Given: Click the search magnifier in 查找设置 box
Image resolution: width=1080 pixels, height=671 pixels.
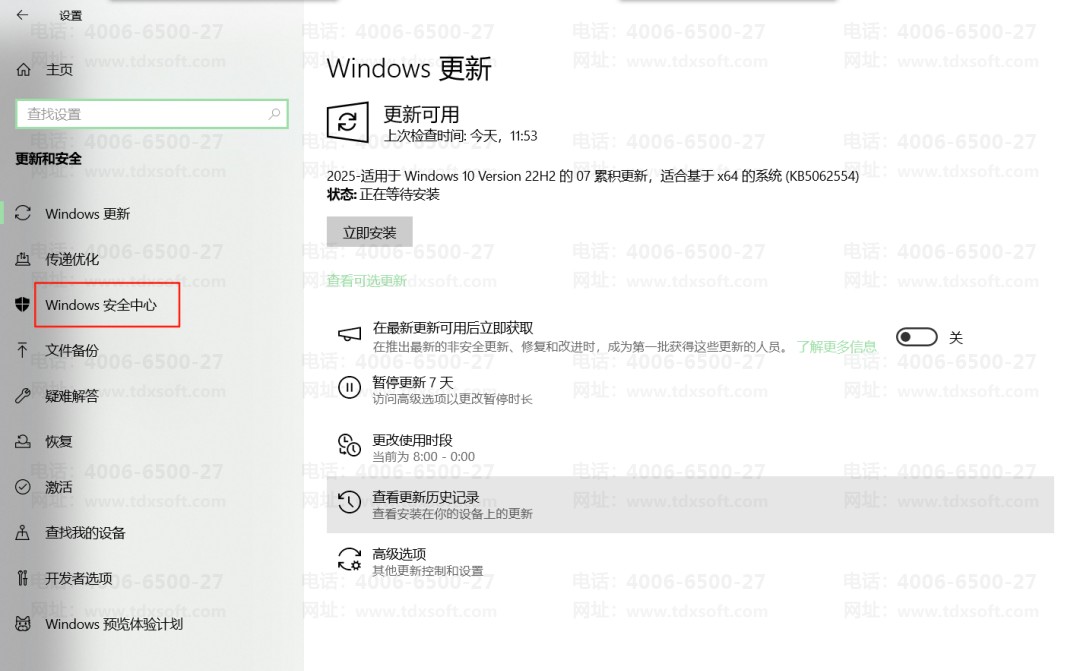Looking at the screenshot, I should (274, 114).
